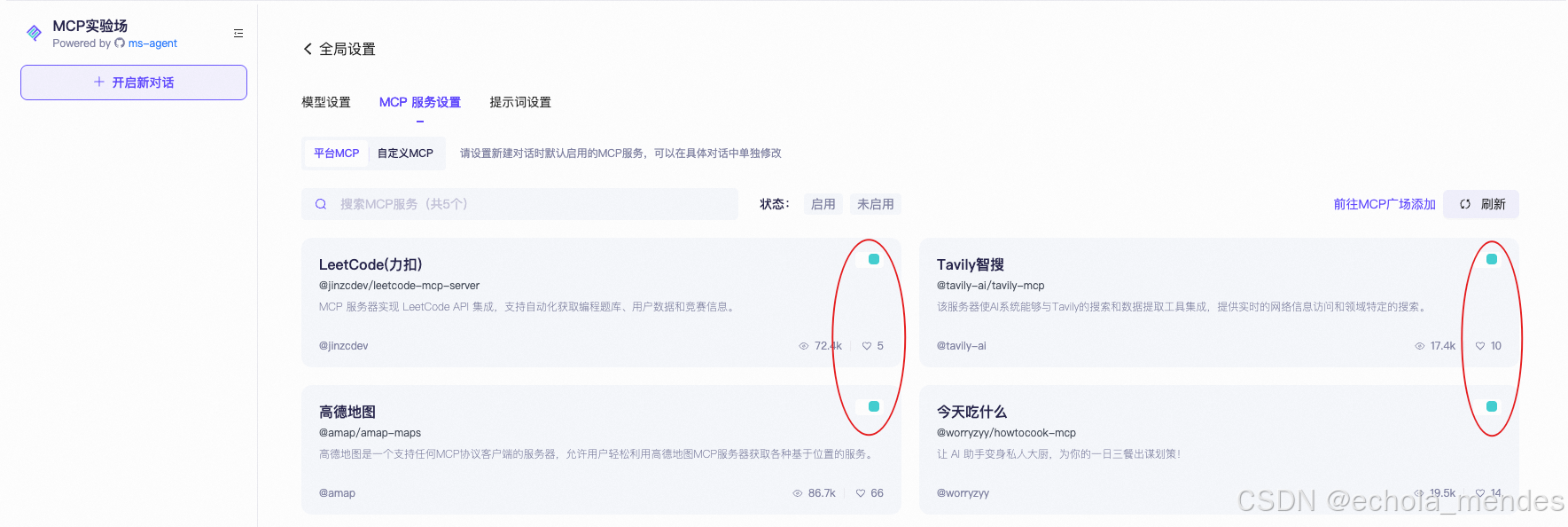Open the LeetCode(力扣) card title

coord(371,264)
